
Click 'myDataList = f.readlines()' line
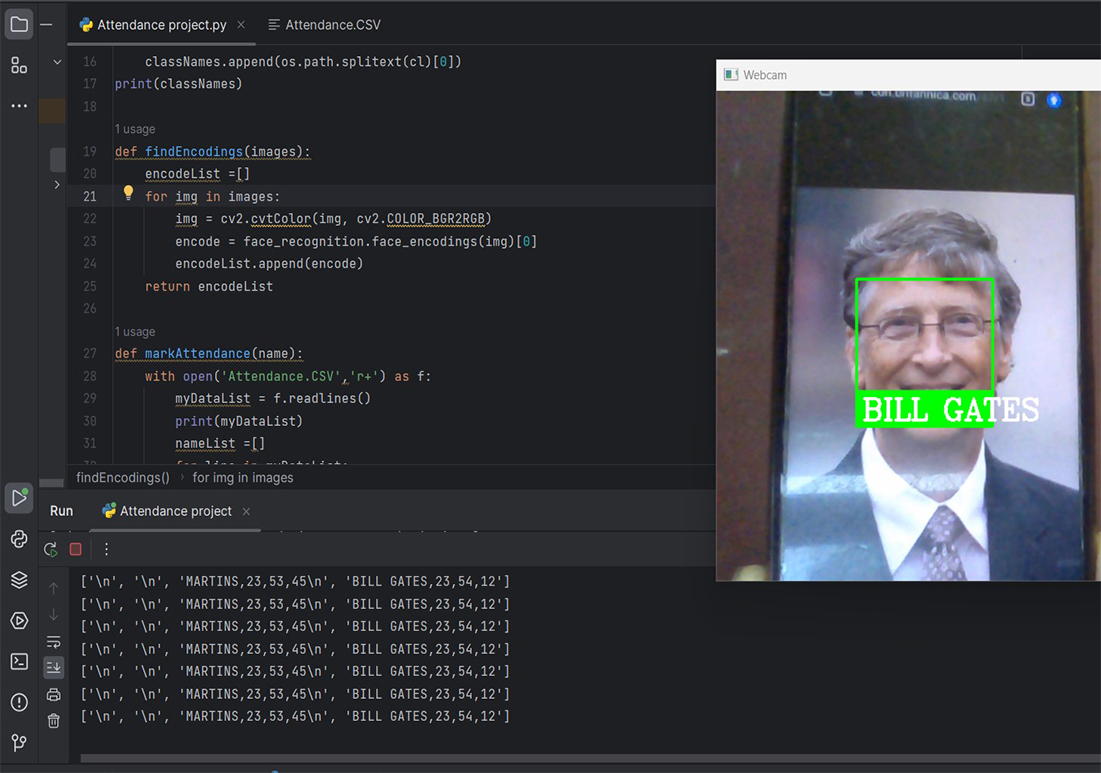click(272, 398)
